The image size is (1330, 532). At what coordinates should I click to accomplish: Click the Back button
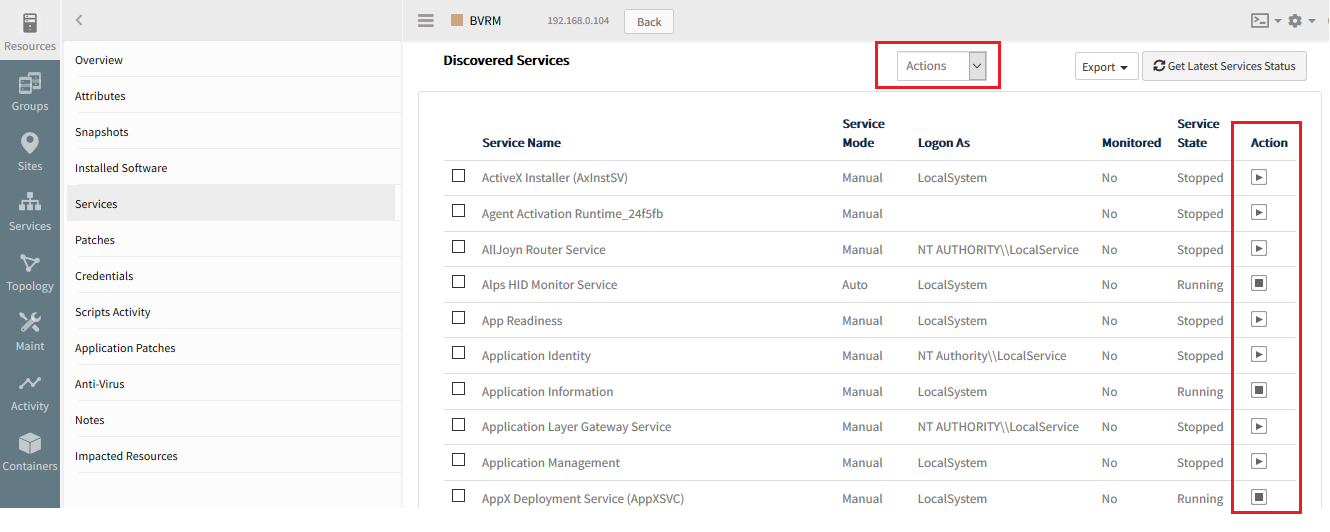(x=649, y=21)
